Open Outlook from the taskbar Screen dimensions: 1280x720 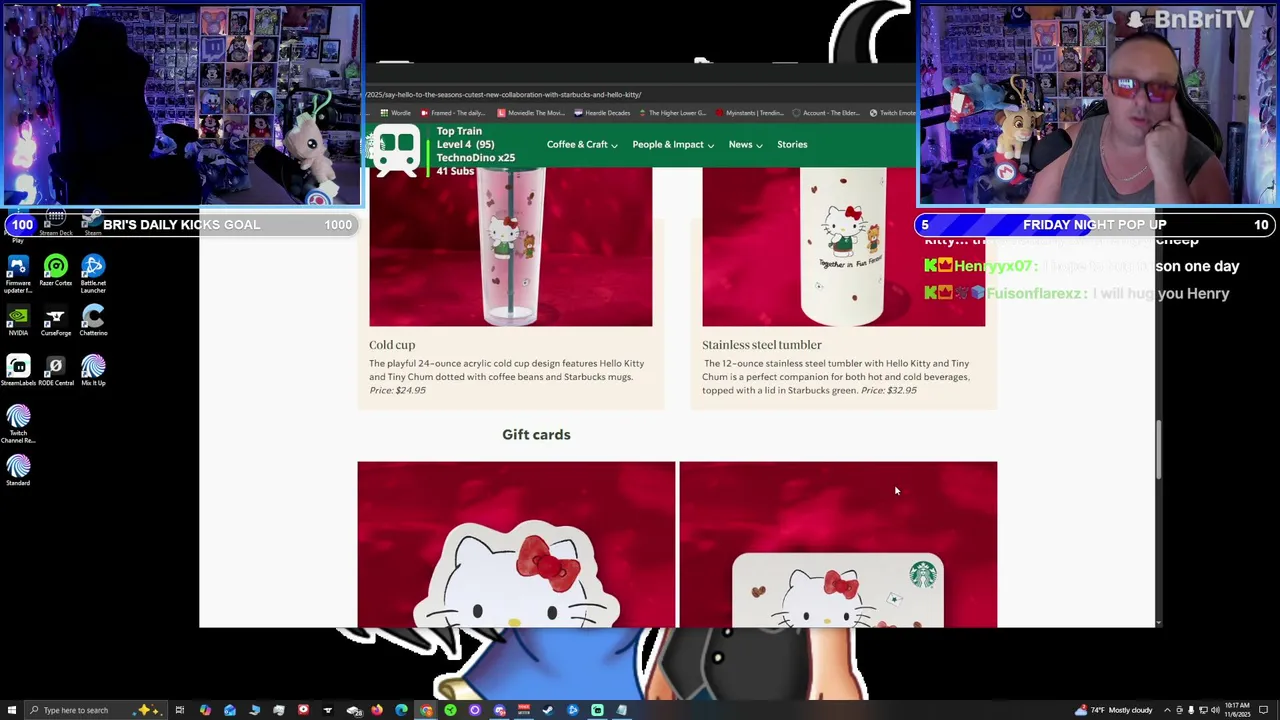[x=230, y=710]
